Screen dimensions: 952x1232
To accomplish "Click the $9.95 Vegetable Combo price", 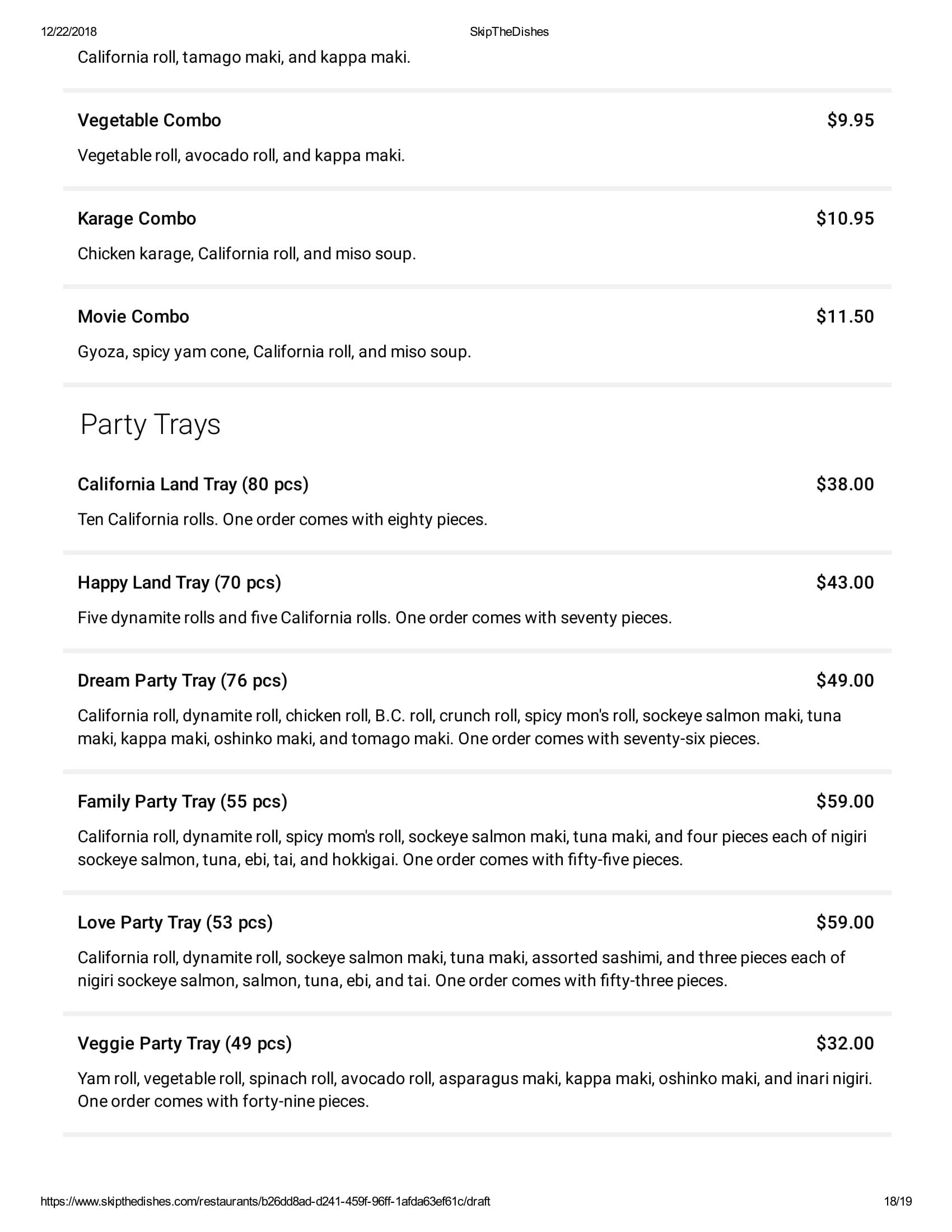I will coord(851,120).
